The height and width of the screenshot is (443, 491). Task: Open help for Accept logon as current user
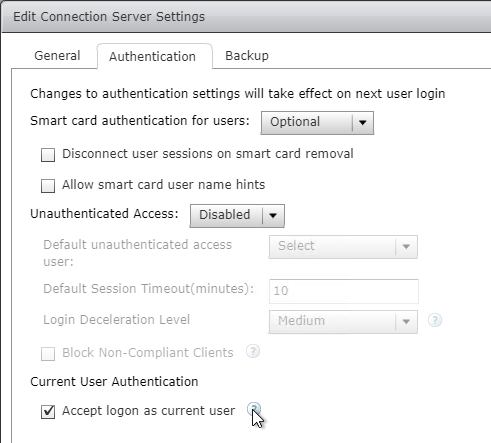click(254, 409)
